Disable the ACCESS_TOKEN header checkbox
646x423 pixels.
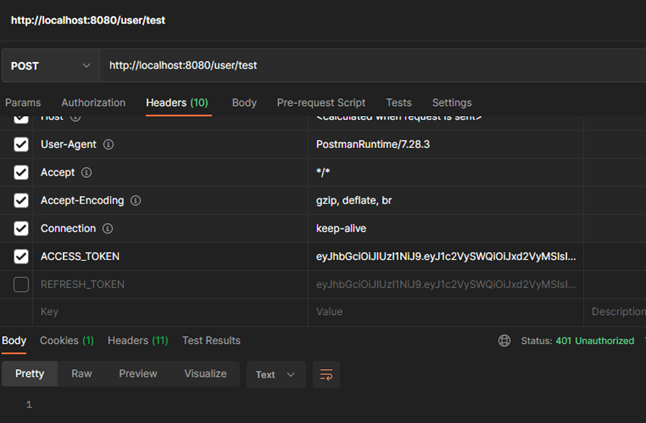21,257
